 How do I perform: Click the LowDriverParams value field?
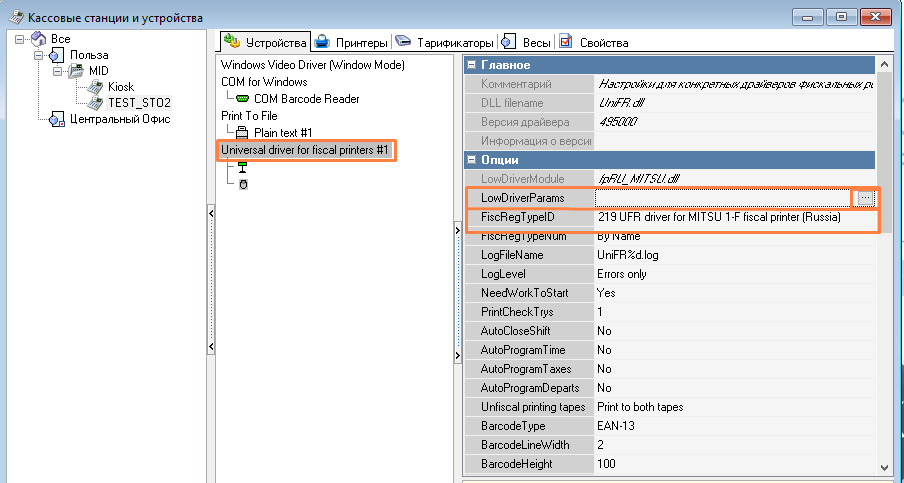point(721,199)
